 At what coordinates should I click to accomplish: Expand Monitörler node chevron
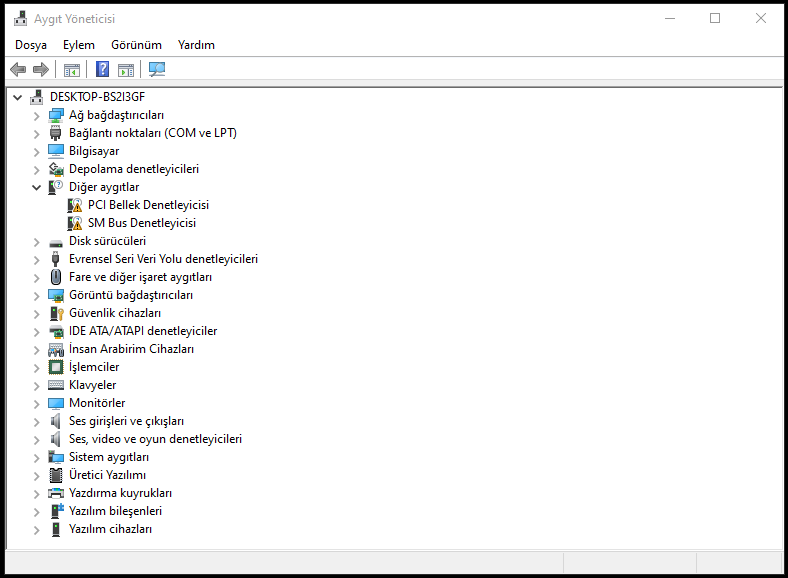[x=36, y=404]
